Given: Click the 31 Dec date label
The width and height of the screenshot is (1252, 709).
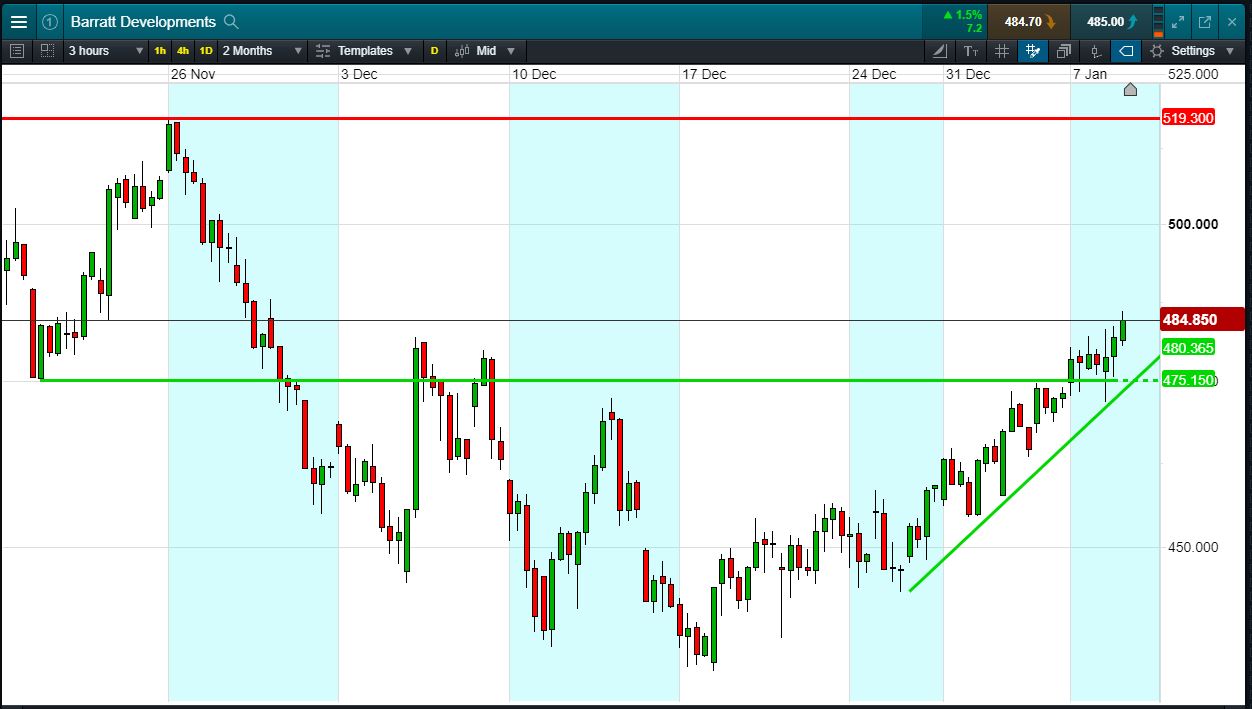Looking at the screenshot, I should pos(968,74).
